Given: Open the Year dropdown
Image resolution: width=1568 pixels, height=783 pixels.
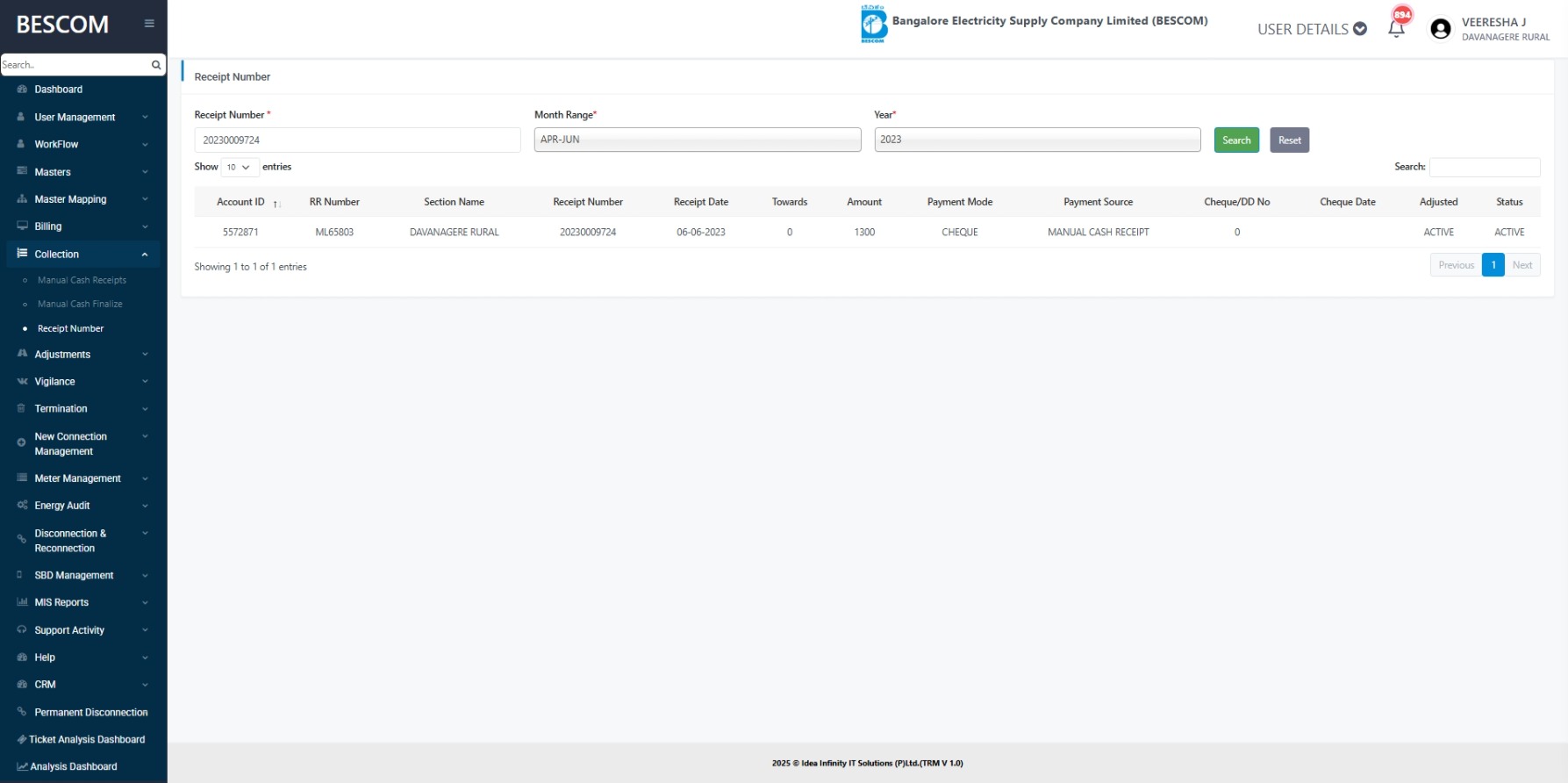Looking at the screenshot, I should 1037,140.
